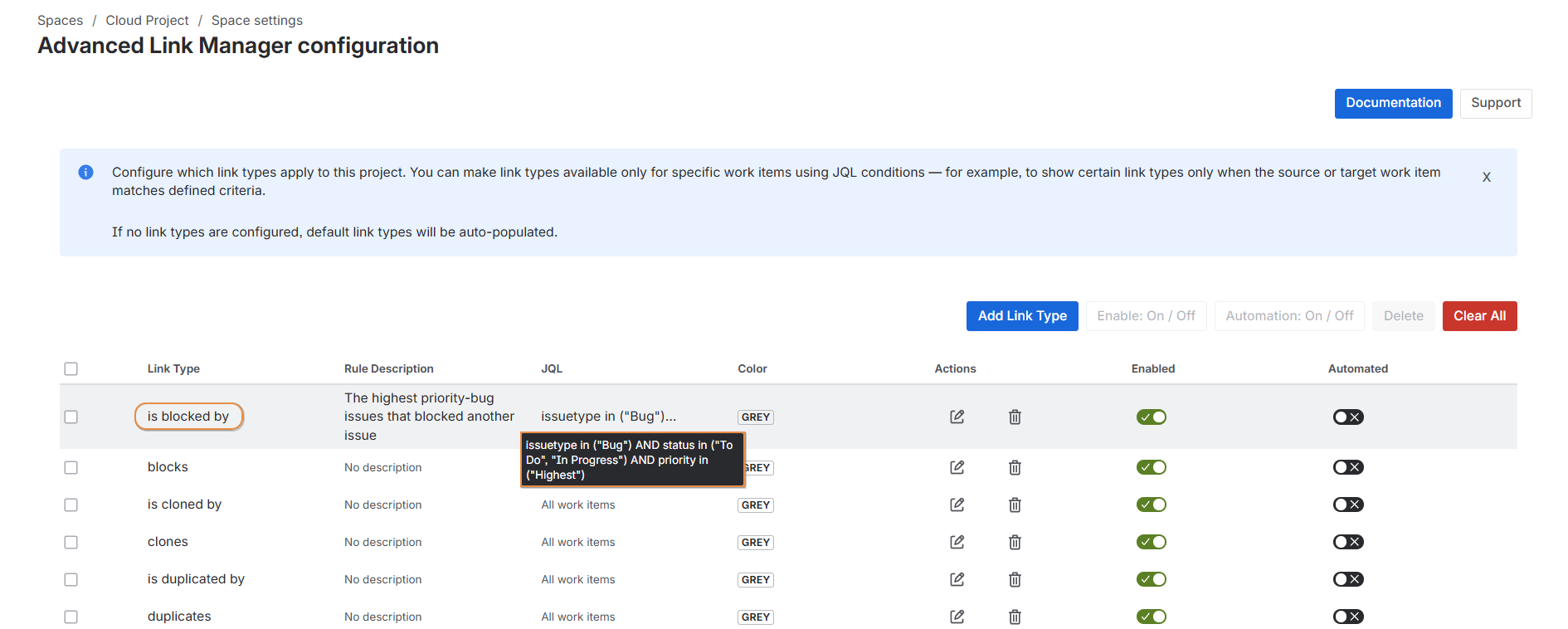
Task: Edit the "is cloned by" link type
Action: coord(957,505)
